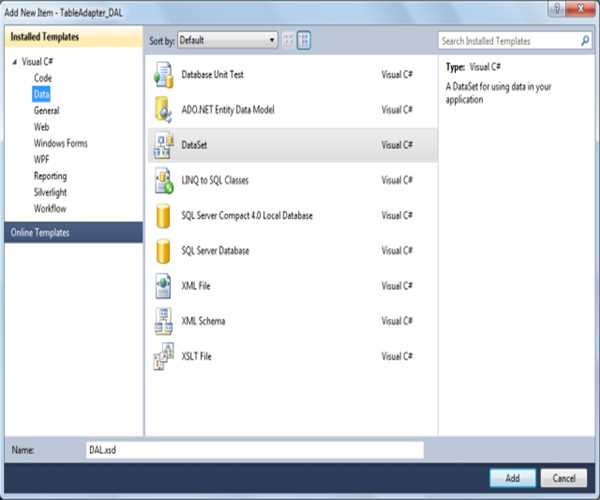Click the Add button
The image size is (600, 500).
513,478
